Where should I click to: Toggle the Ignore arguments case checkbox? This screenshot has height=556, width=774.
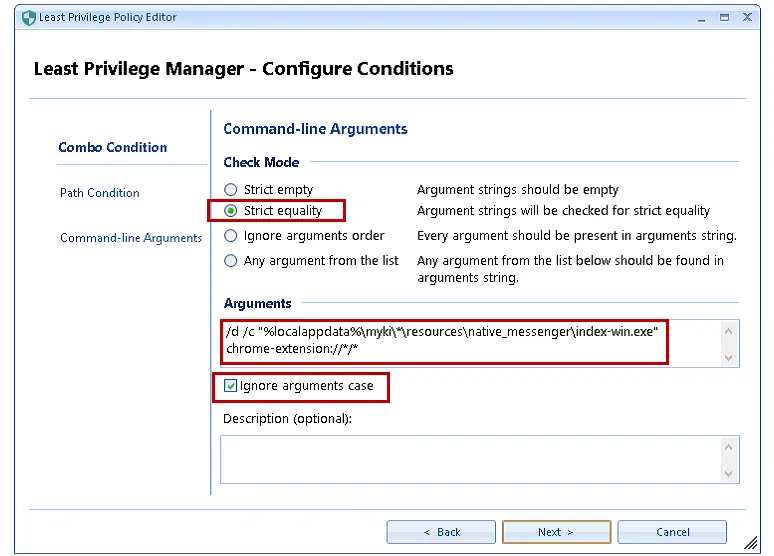click(x=231, y=386)
